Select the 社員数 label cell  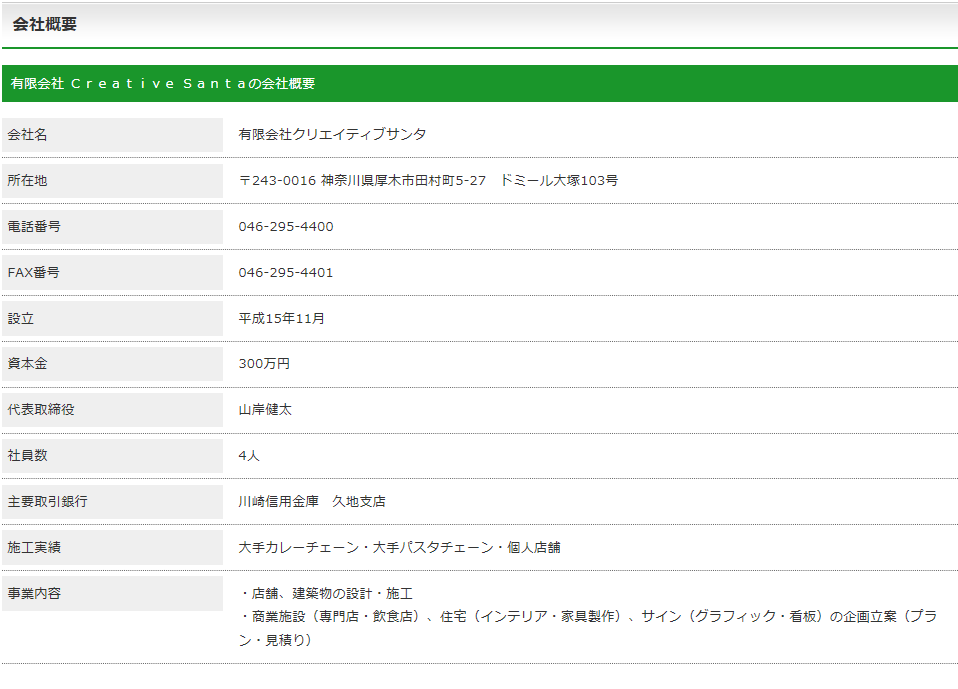112,456
